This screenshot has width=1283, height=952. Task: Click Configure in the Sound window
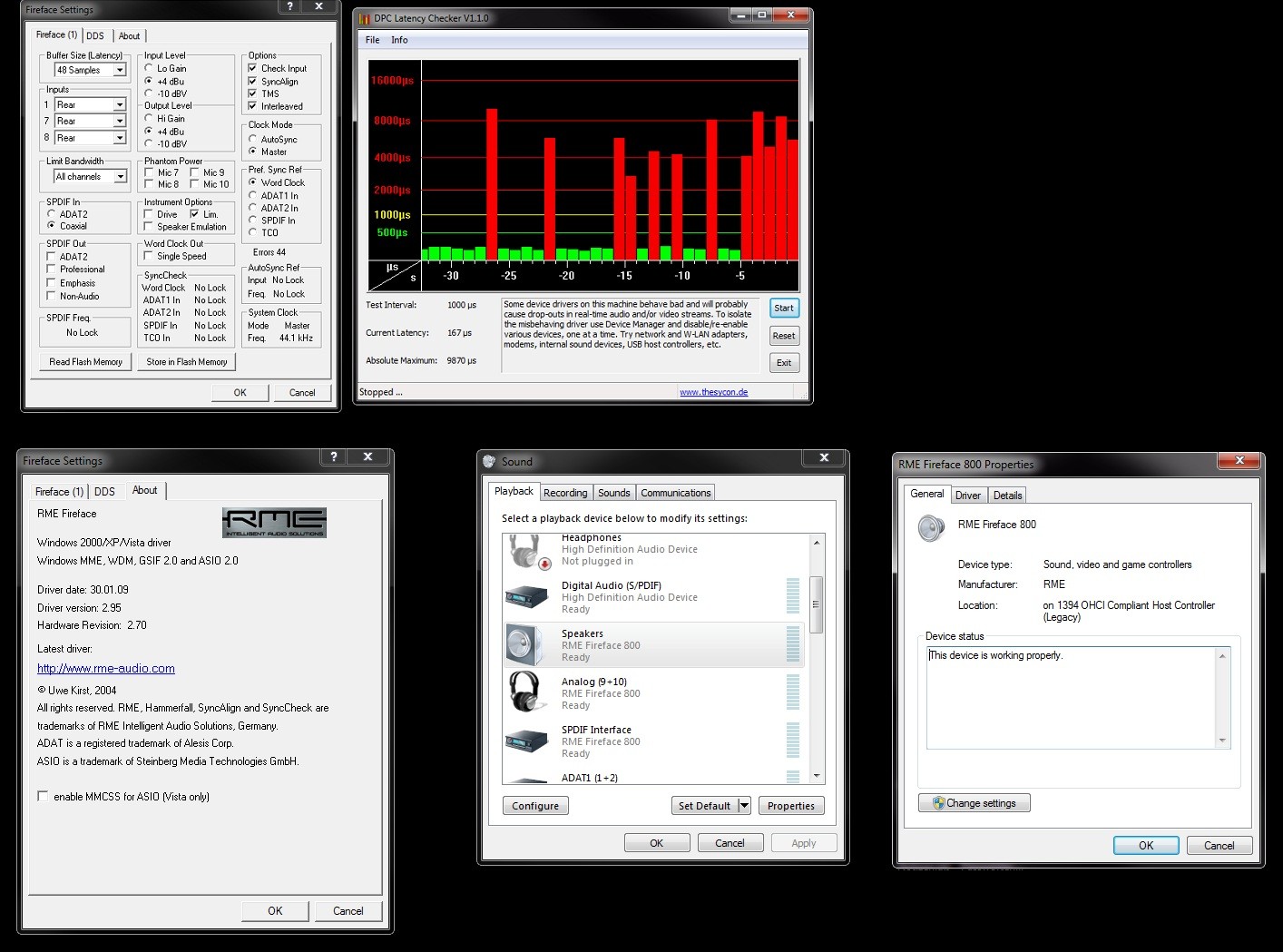click(x=535, y=806)
